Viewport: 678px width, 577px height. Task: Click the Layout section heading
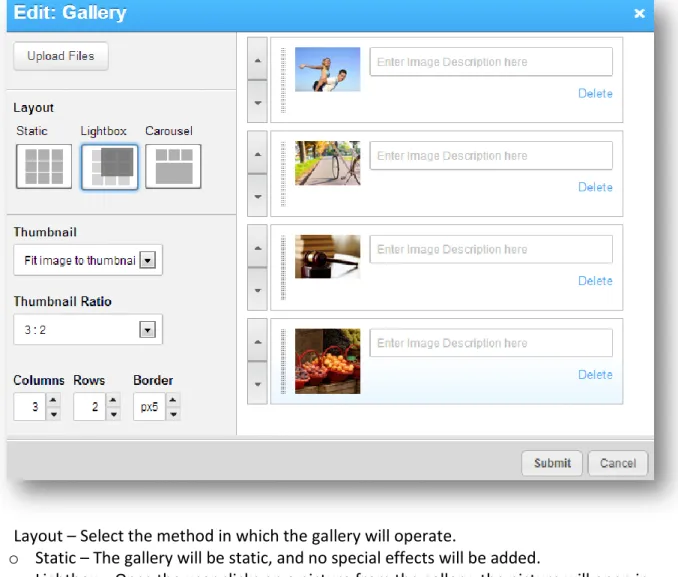point(33,108)
